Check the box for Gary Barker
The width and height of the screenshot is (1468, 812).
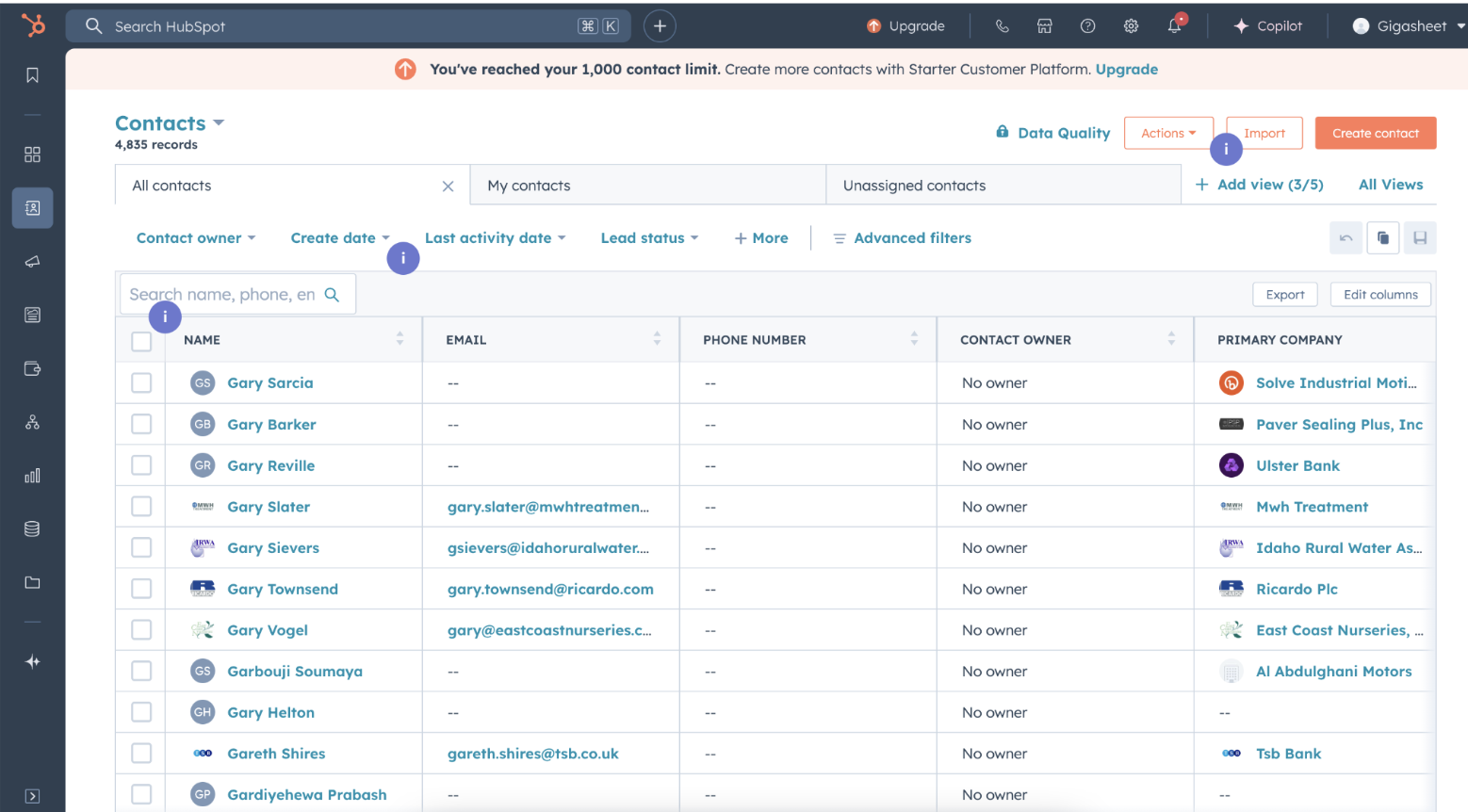(x=141, y=424)
